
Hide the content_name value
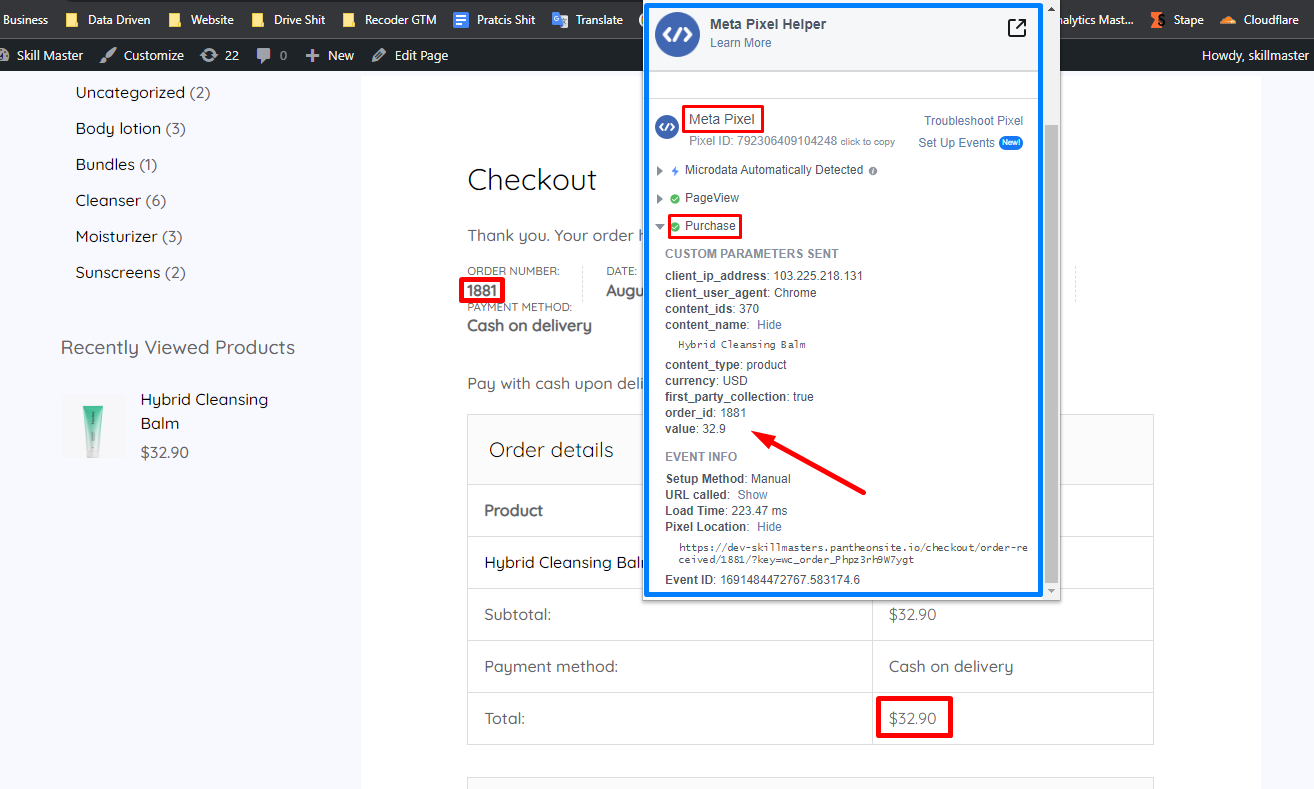click(x=769, y=325)
